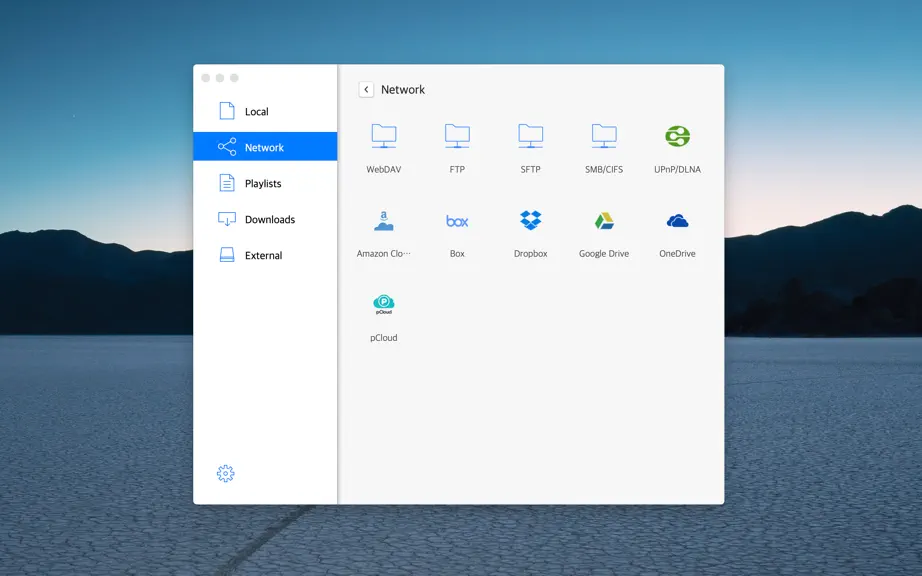Open settings via the gear icon
Viewport: 922px width, 576px height.
click(225, 473)
